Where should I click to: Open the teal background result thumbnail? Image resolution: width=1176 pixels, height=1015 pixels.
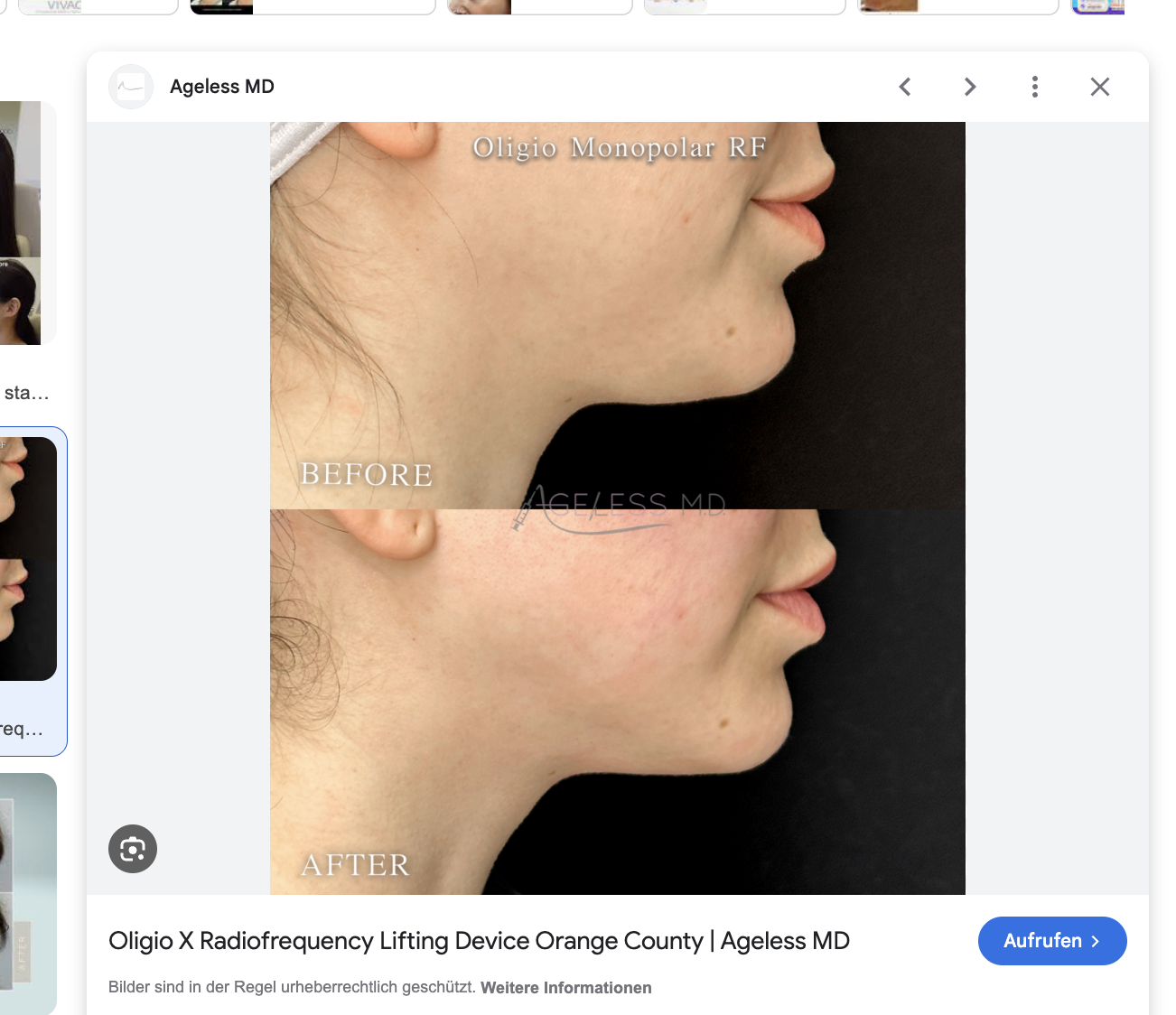click(28, 894)
